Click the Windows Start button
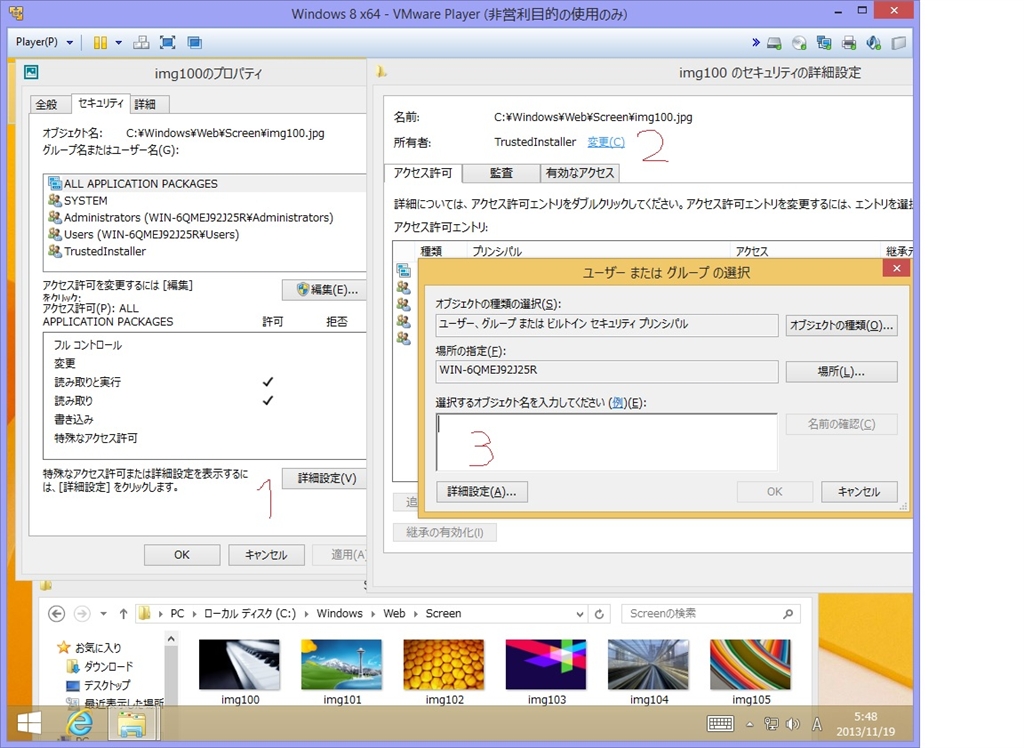 tap(27, 723)
